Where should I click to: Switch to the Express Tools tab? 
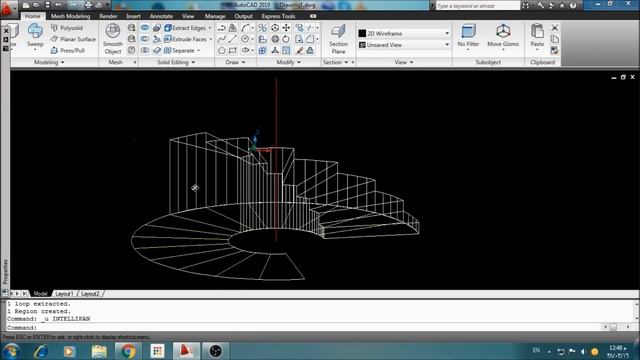pos(278,16)
